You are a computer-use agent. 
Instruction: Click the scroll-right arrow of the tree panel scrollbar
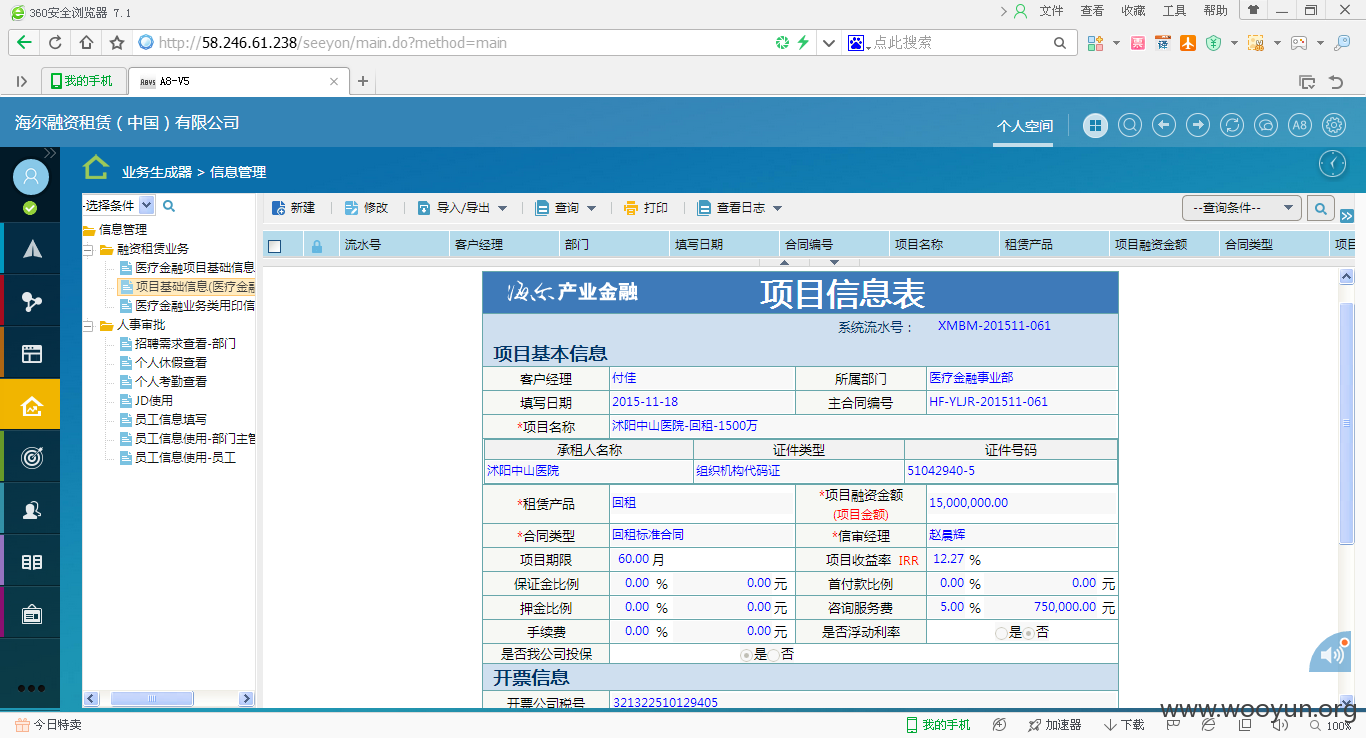click(246, 699)
